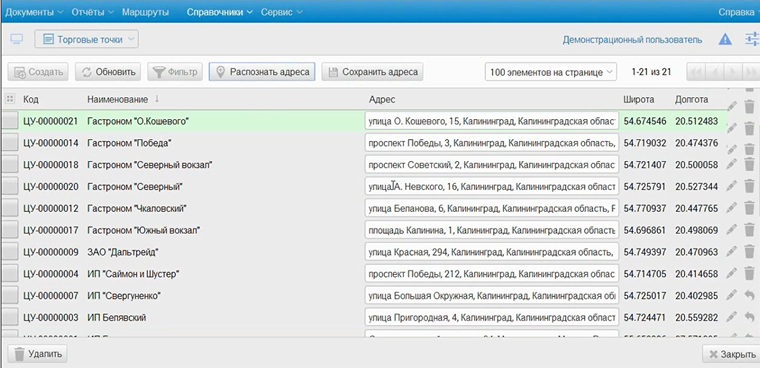Open the Сервис menu

282,12
